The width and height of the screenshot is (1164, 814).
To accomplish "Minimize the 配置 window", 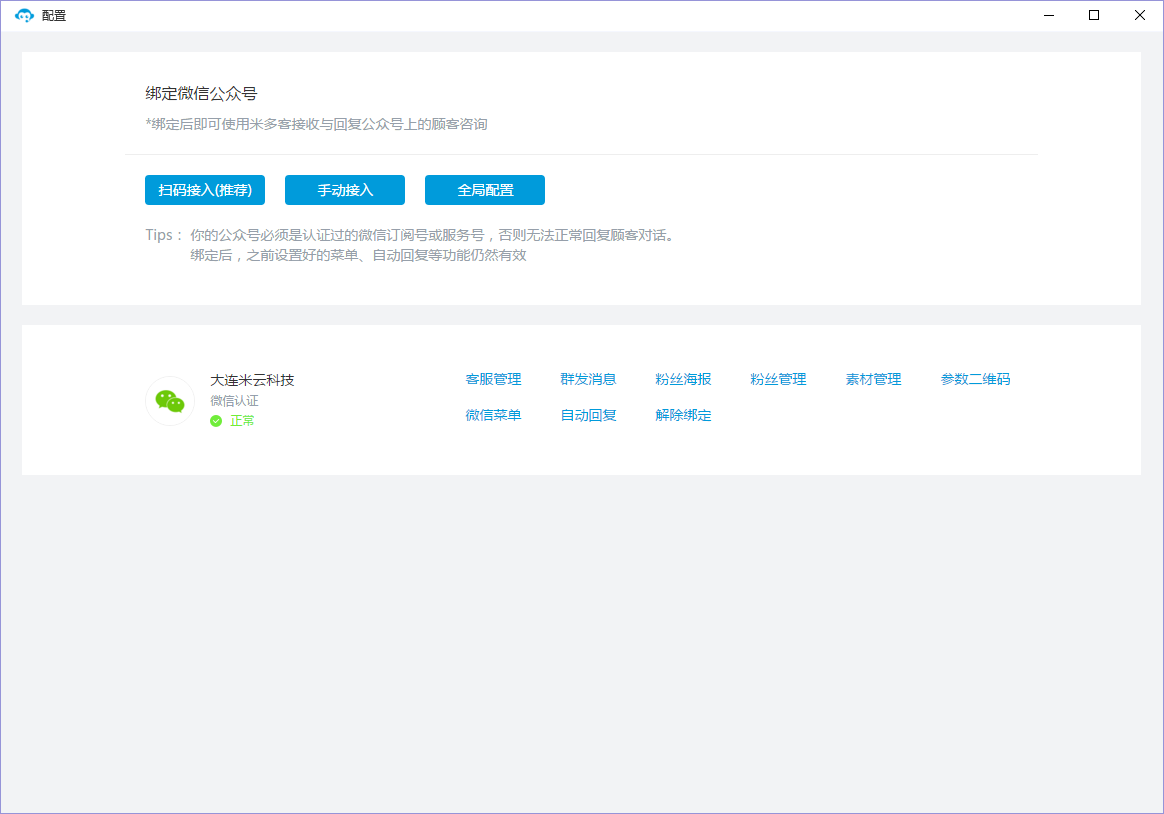I will coord(1049,15).
